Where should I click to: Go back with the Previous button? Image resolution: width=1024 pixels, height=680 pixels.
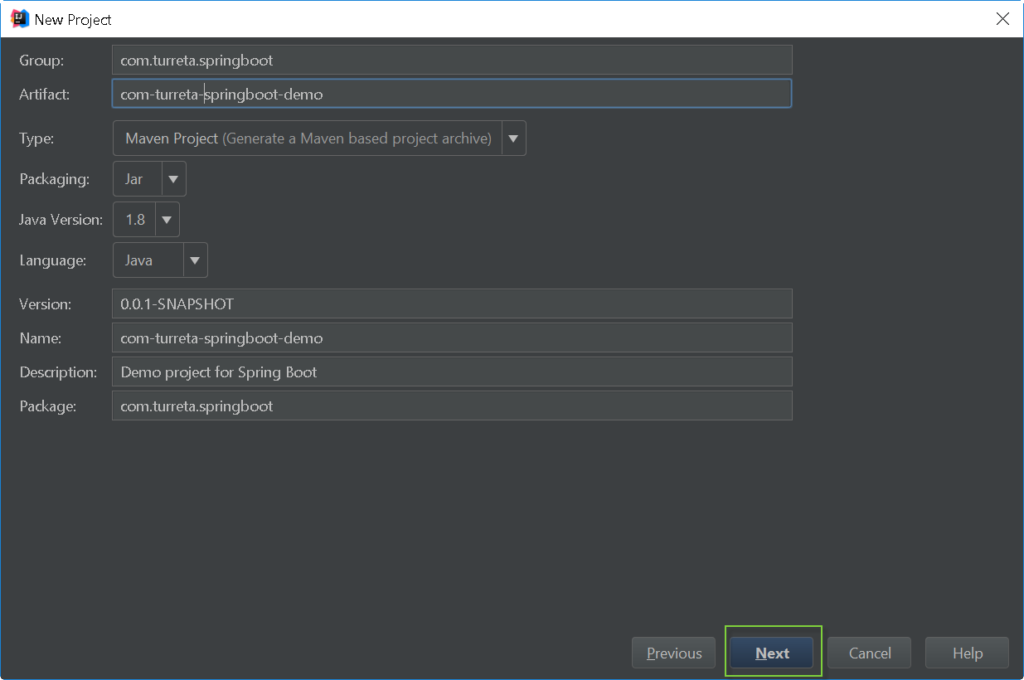pos(674,653)
